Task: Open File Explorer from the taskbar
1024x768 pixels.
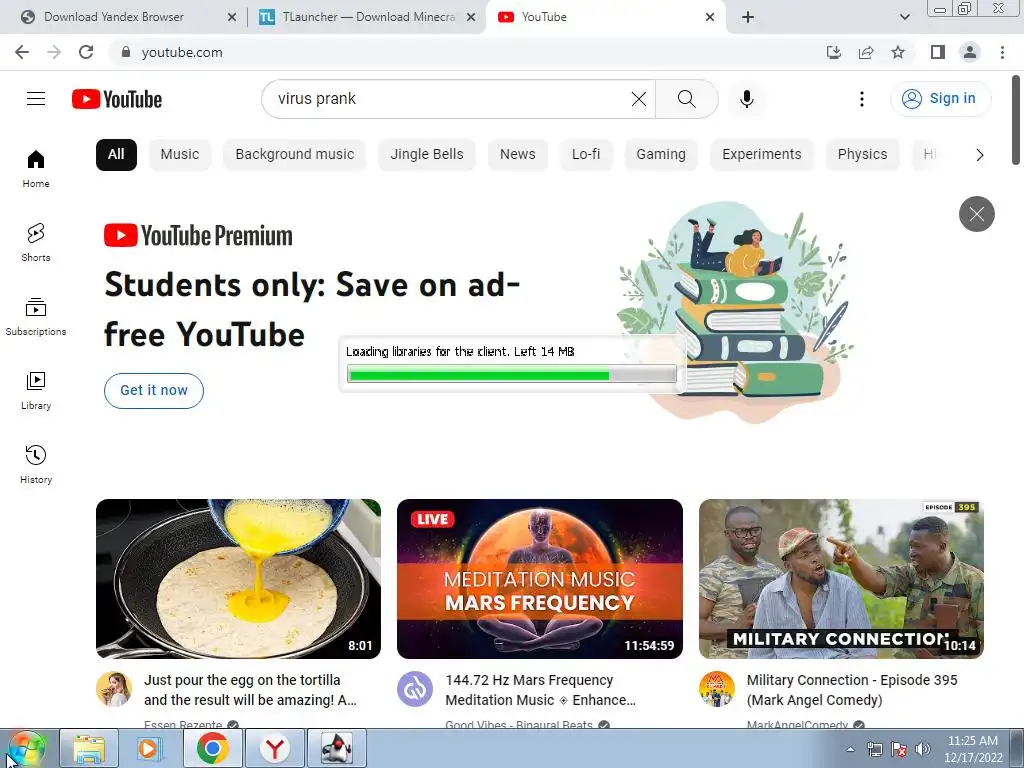Action: click(89, 748)
